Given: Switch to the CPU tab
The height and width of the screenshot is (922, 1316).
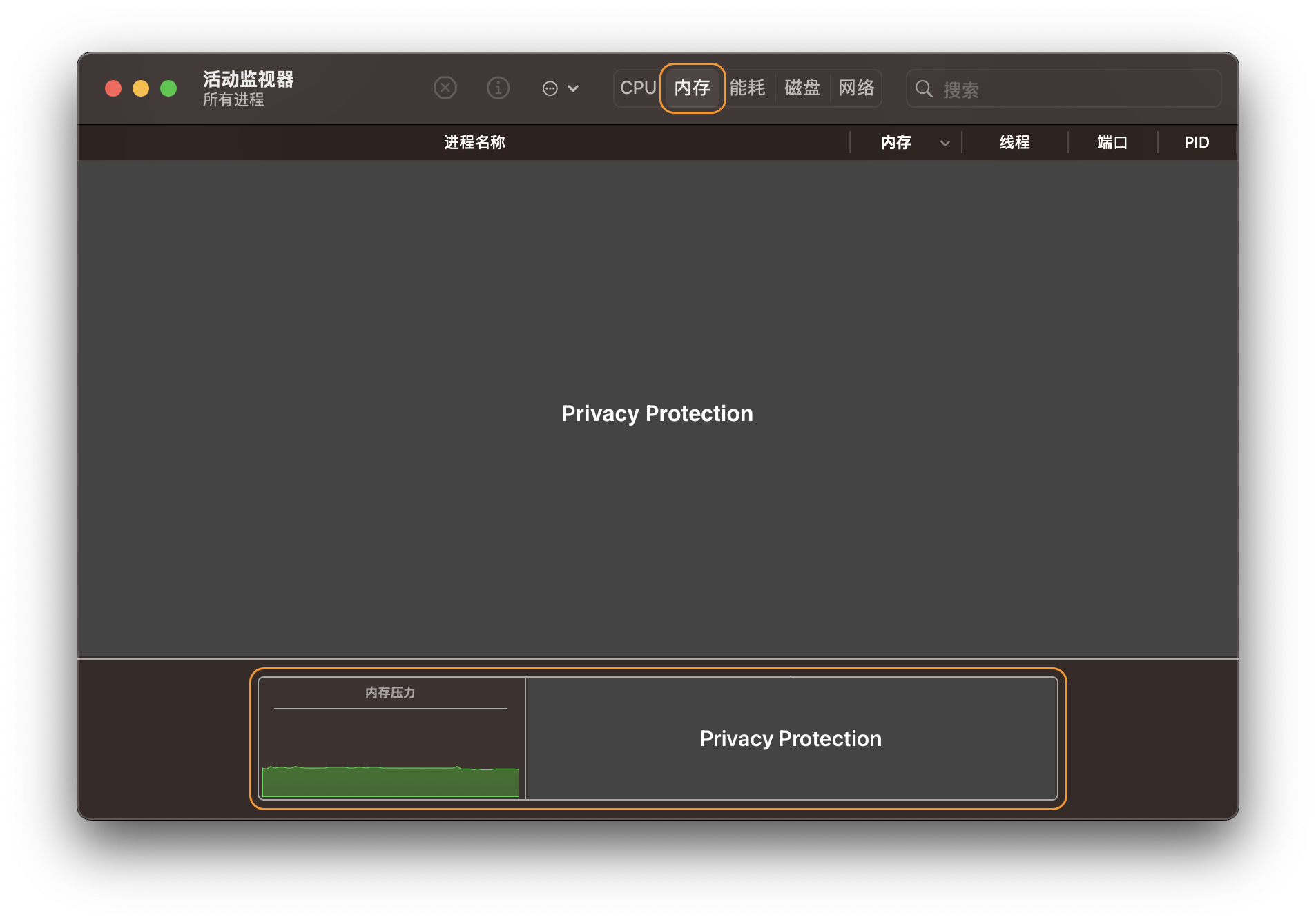Looking at the screenshot, I should point(637,88).
